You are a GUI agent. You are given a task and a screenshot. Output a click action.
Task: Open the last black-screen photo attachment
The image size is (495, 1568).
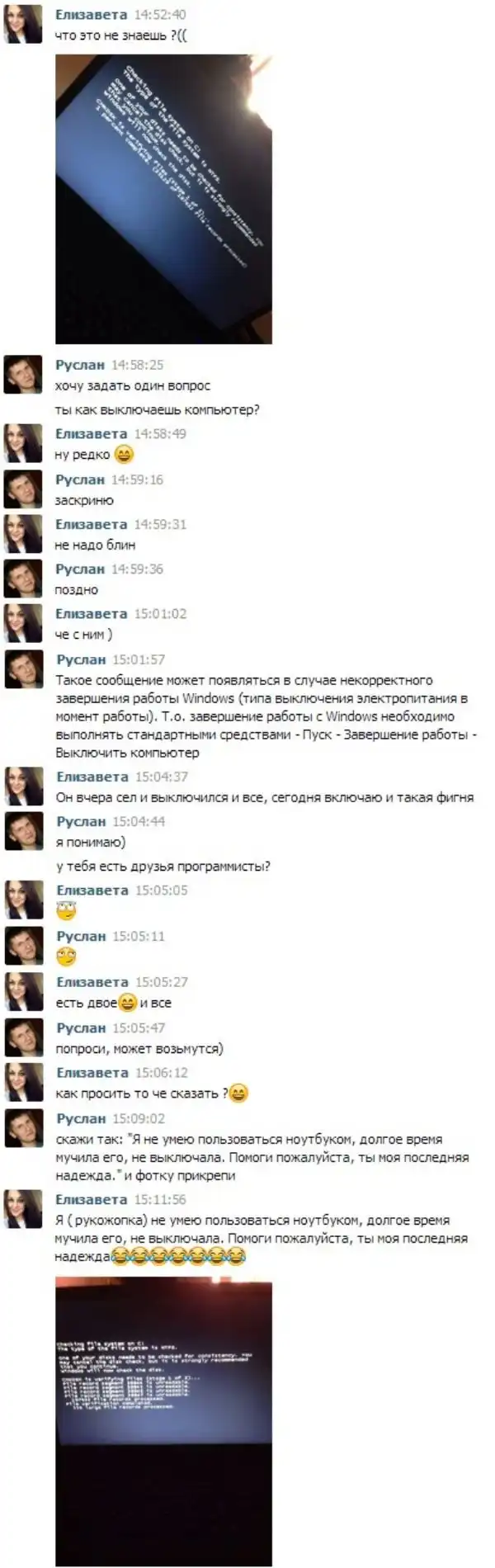click(163, 1422)
